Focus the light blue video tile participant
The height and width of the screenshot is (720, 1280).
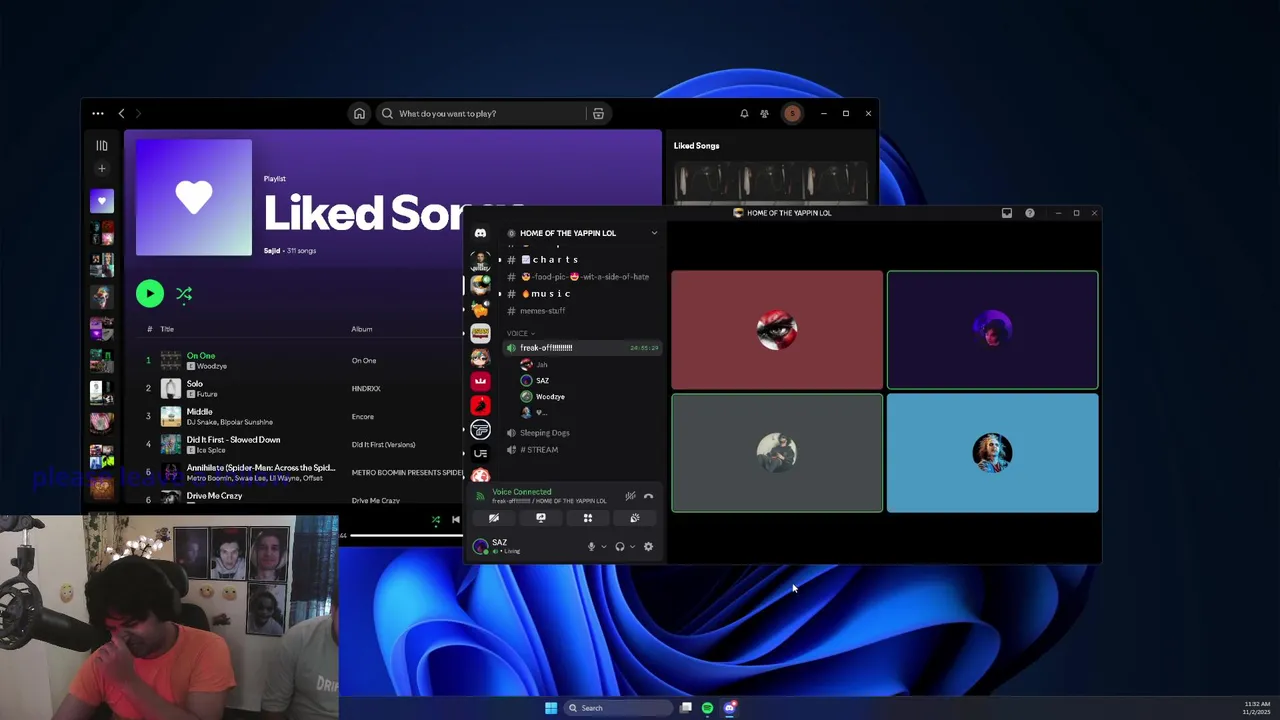point(992,453)
